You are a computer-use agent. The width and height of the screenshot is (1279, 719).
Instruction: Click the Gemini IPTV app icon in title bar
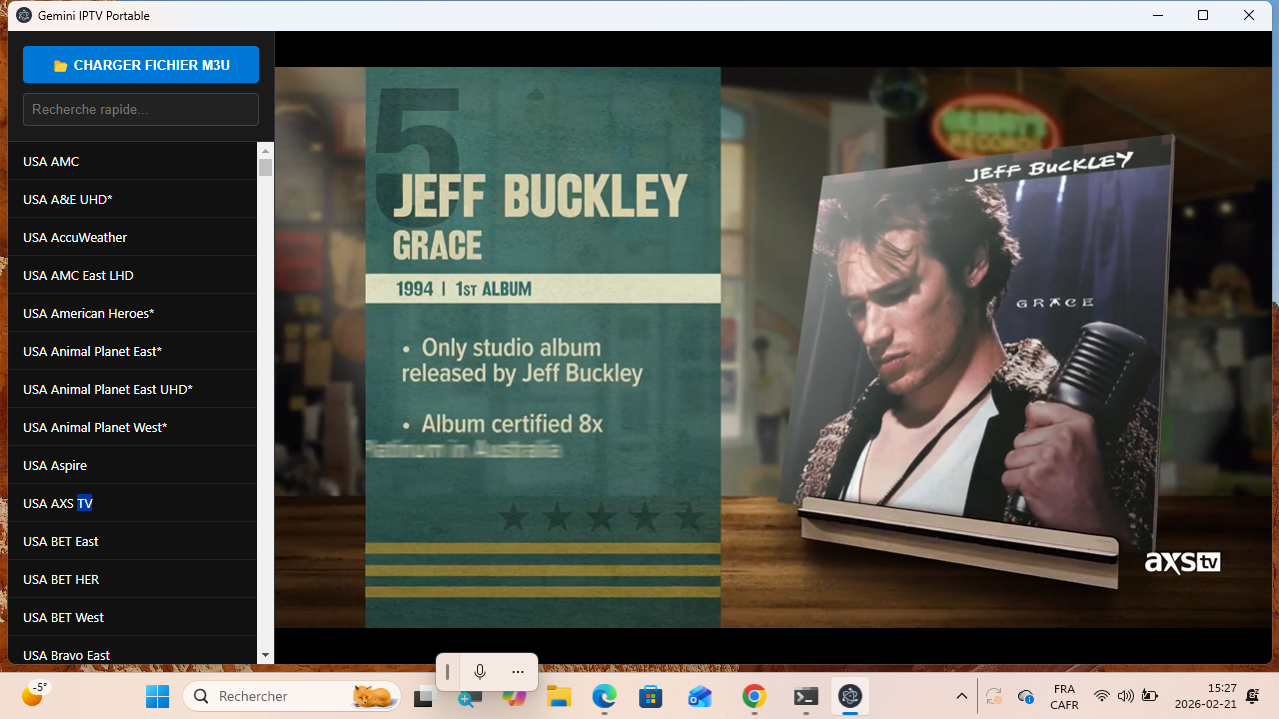(x=24, y=15)
